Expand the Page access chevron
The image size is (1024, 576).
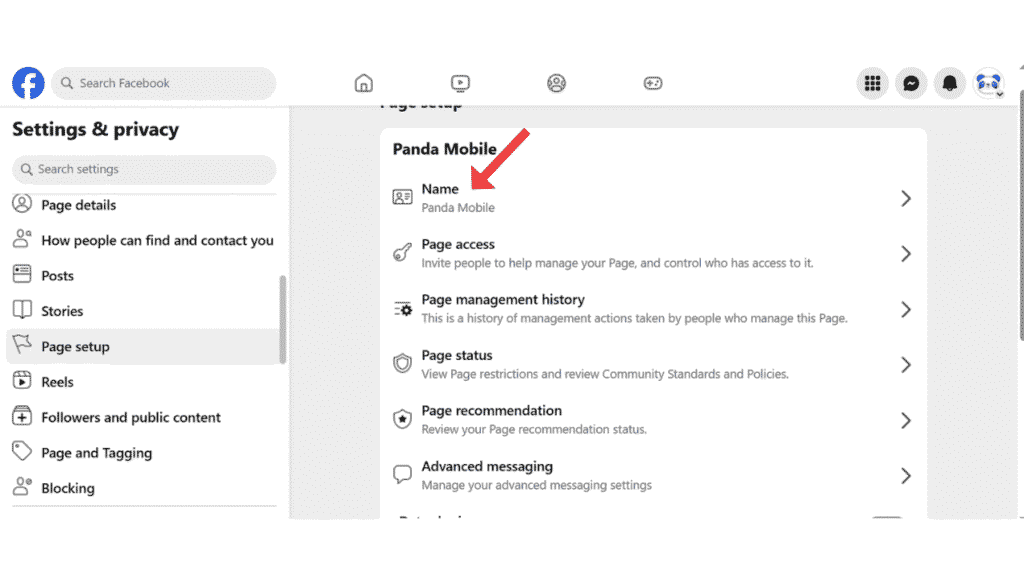tap(906, 254)
